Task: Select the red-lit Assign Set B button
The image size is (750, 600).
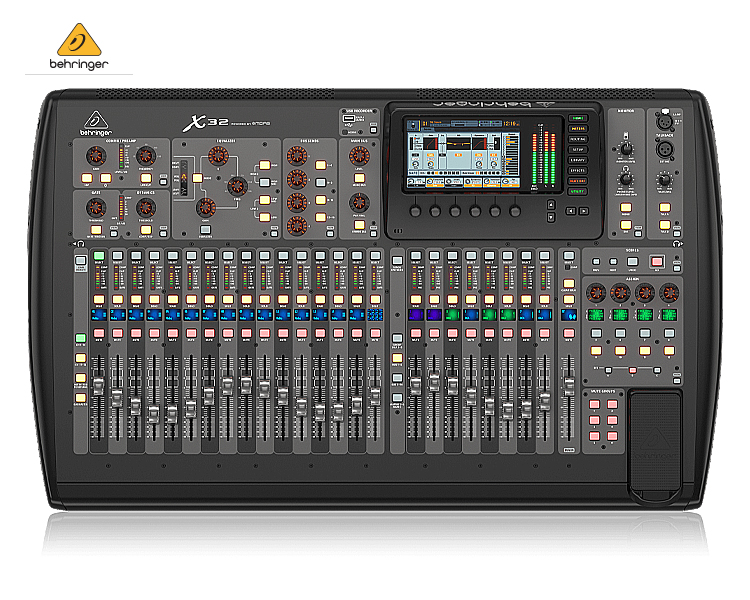Action: coord(633,370)
